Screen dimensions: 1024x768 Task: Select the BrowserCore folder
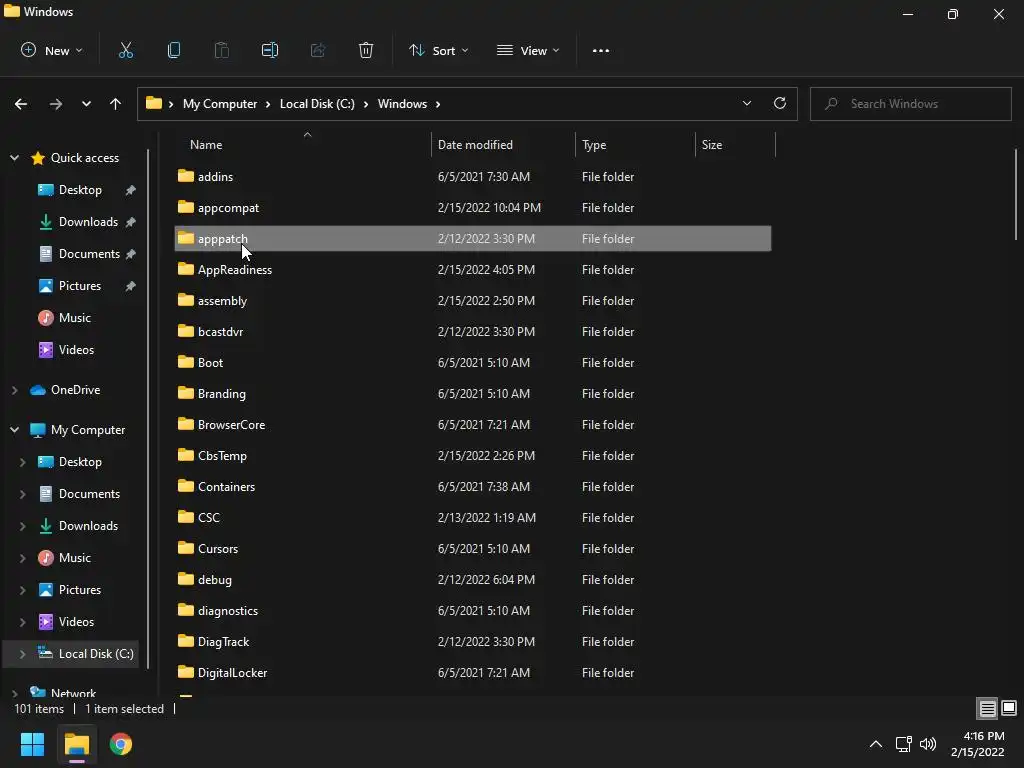pos(473,425)
